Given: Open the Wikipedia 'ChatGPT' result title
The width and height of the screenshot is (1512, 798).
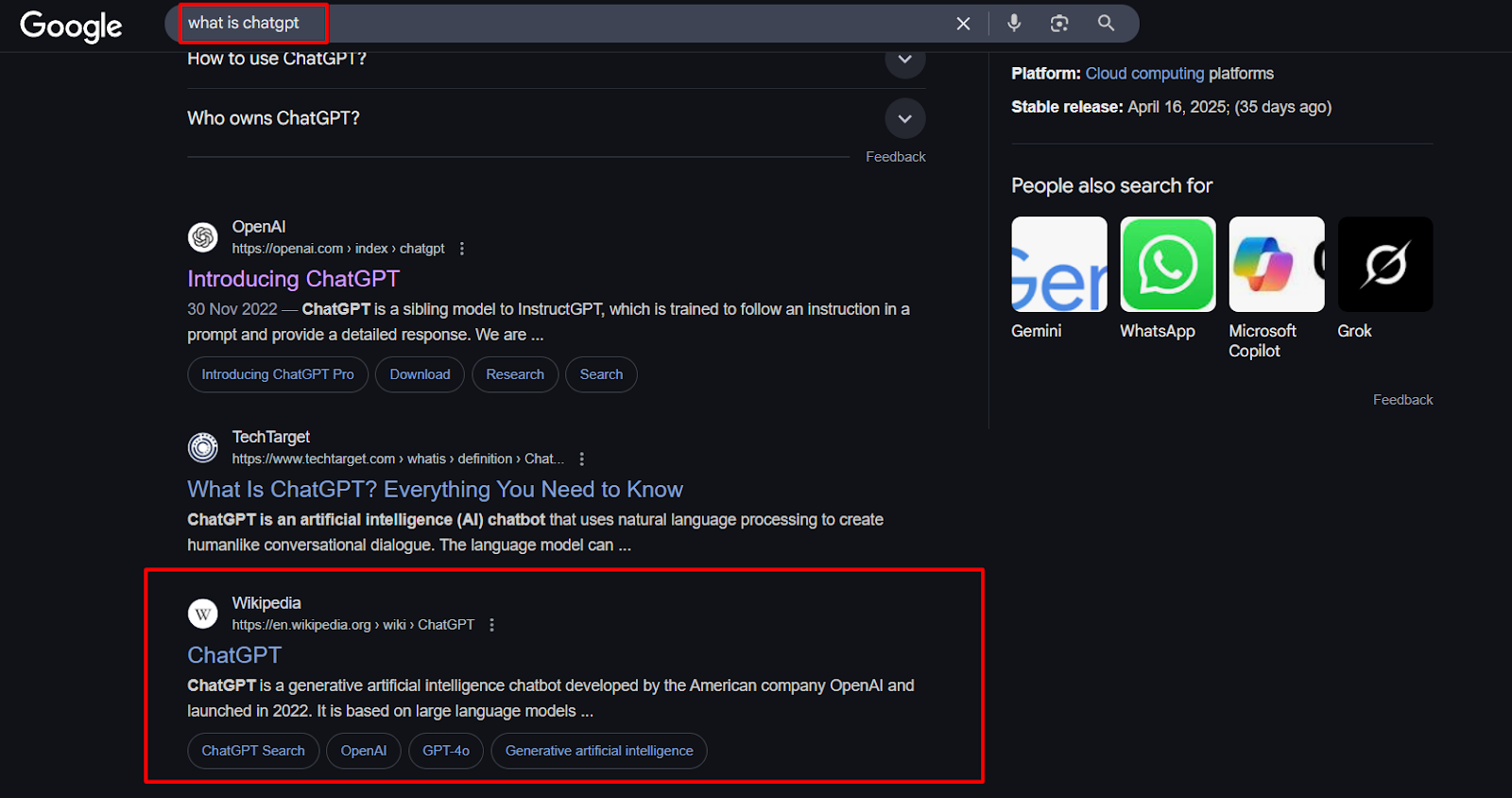Looking at the screenshot, I should click(234, 655).
